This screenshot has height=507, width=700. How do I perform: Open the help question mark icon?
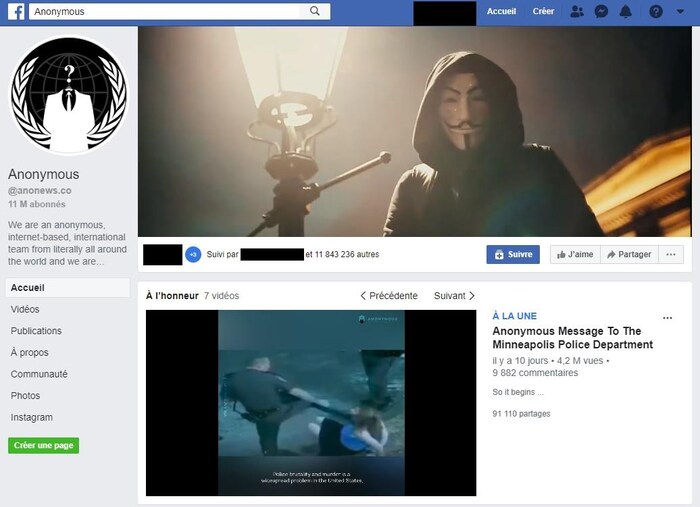655,12
